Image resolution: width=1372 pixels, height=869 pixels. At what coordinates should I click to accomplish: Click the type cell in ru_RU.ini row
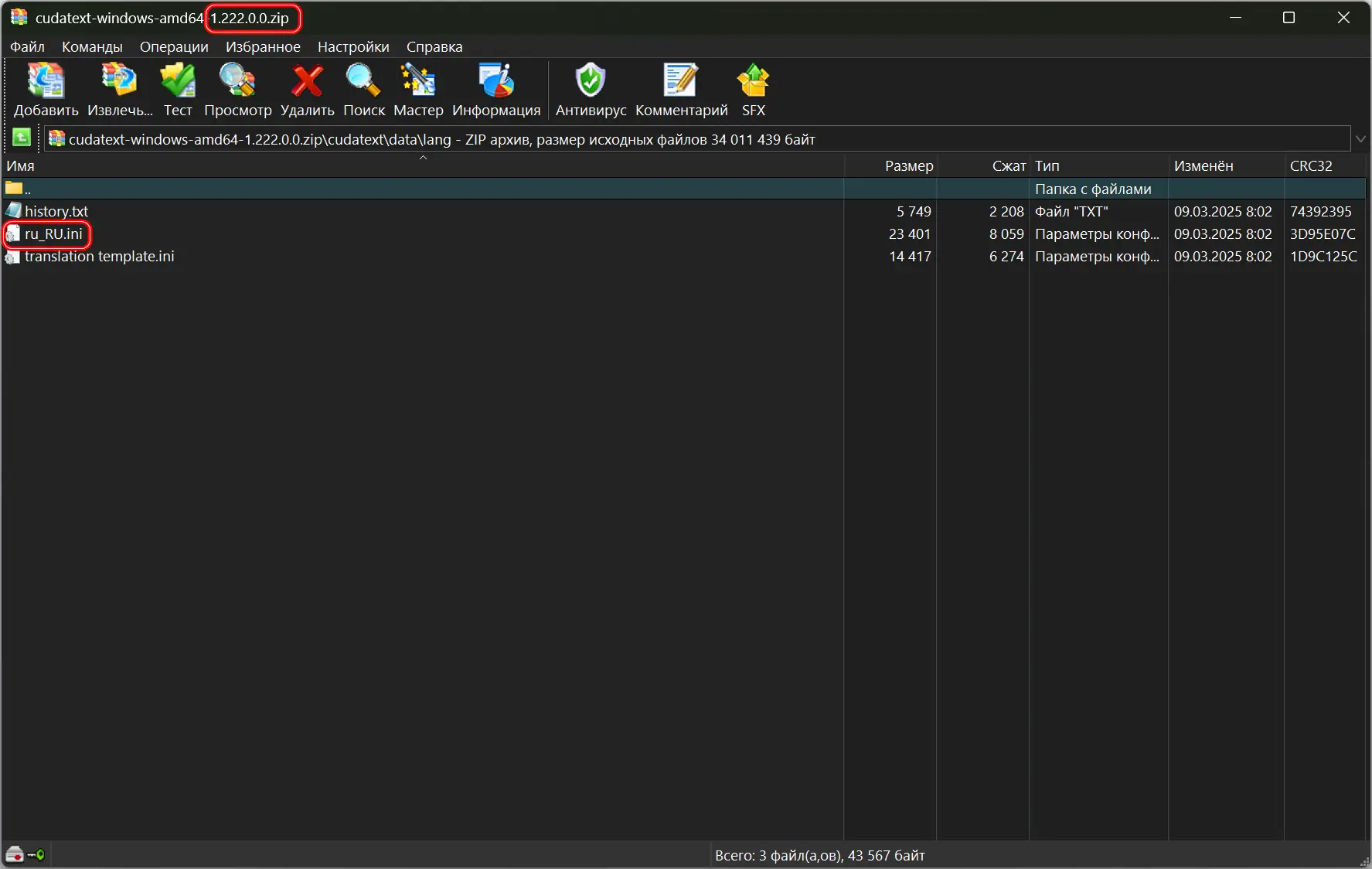(1097, 233)
